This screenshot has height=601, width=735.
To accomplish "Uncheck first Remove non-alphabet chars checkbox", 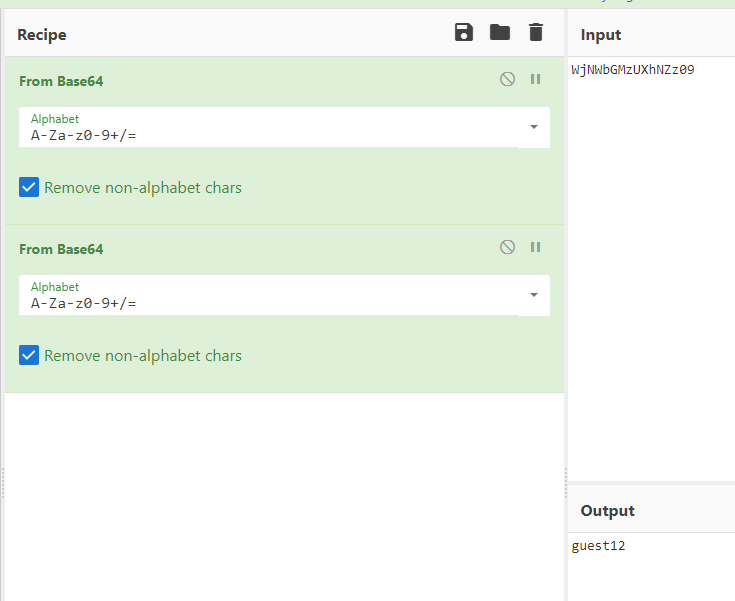I will (x=29, y=187).
